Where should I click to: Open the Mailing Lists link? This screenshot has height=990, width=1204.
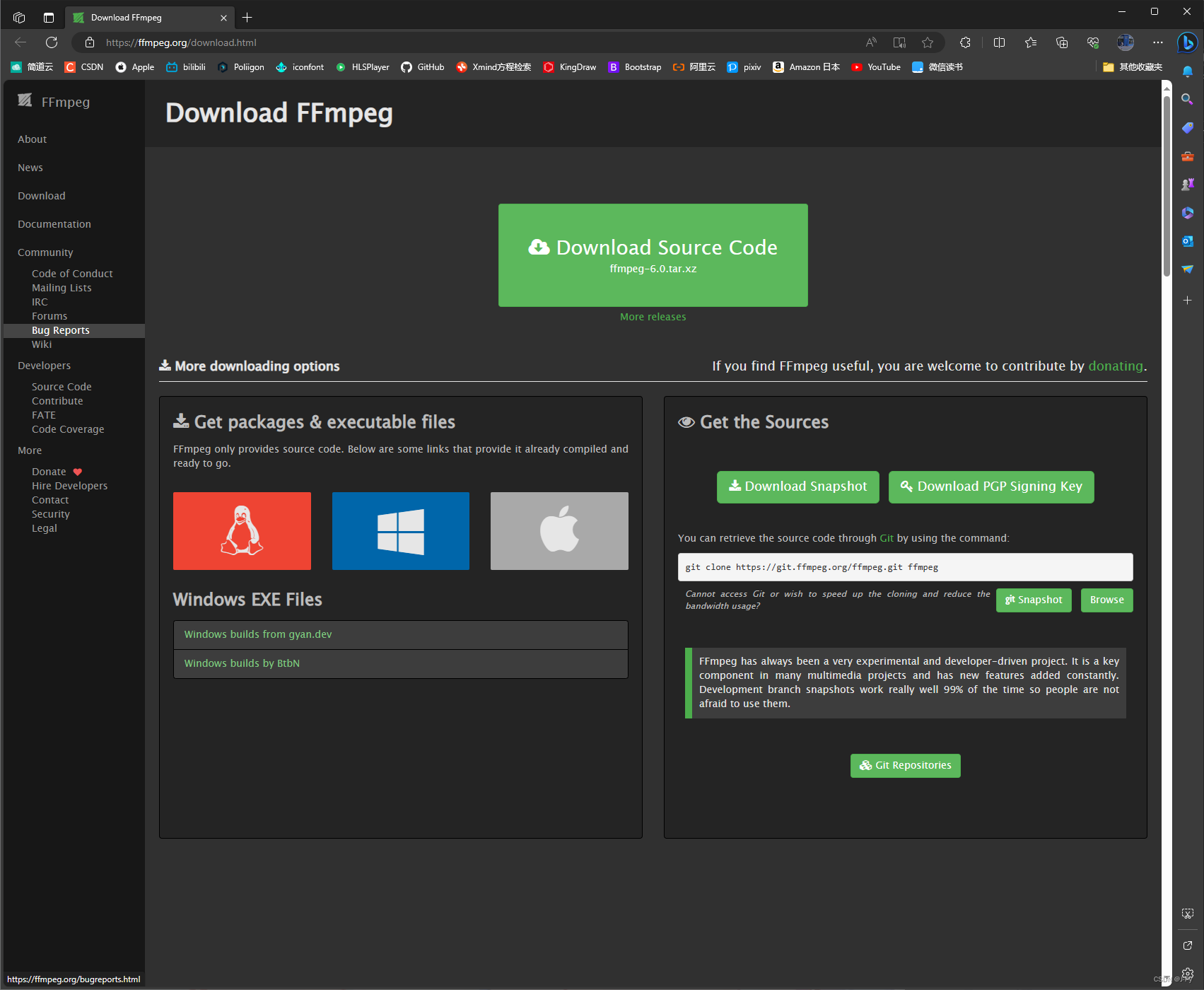62,288
